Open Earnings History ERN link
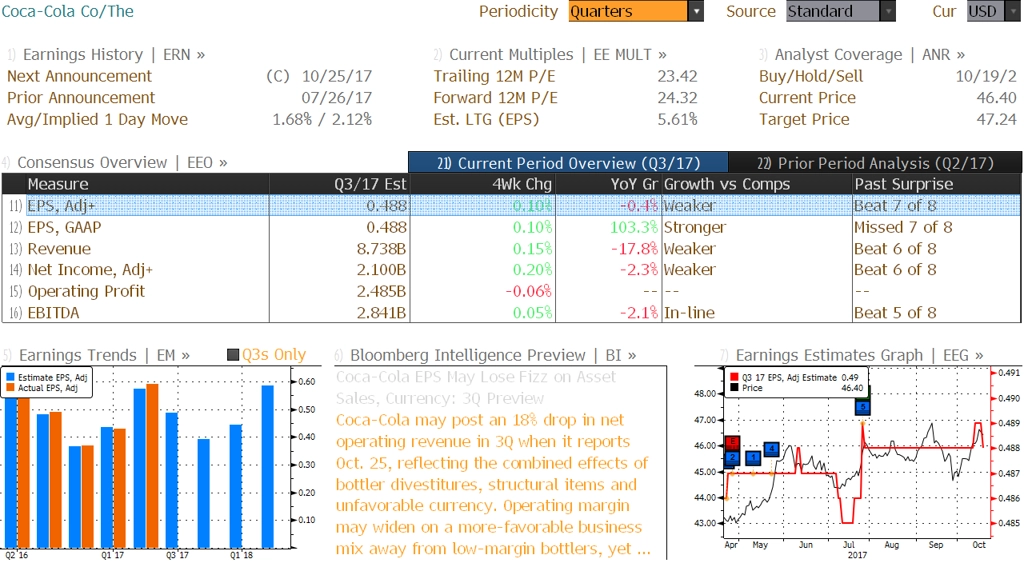This screenshot has width=1024, height=563. point(114,54)
